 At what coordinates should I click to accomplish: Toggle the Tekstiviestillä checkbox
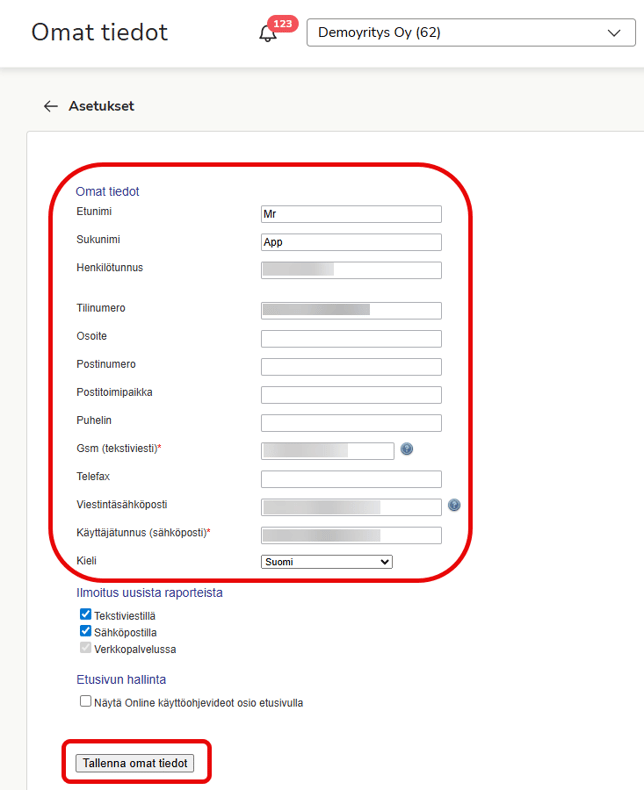pyautogui.click(x=86, y=615)
